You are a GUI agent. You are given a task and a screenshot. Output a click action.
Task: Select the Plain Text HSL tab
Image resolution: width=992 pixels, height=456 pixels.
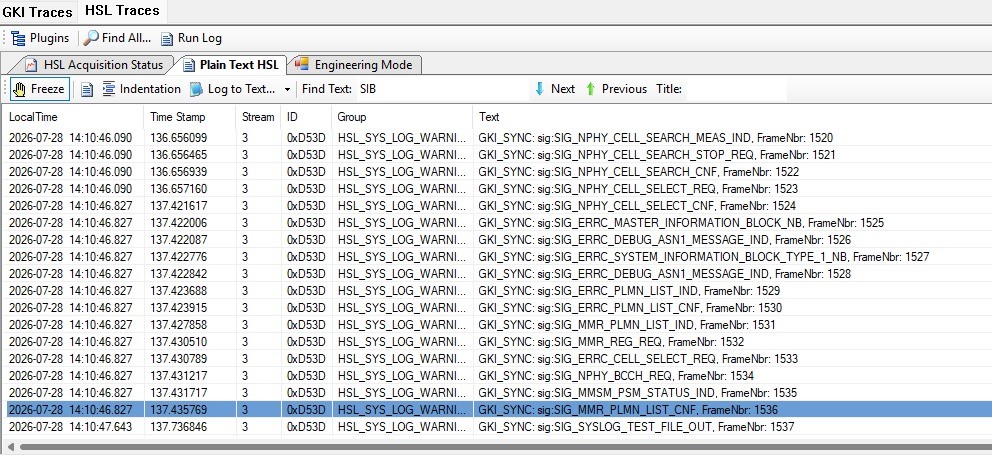click(230, 65)
